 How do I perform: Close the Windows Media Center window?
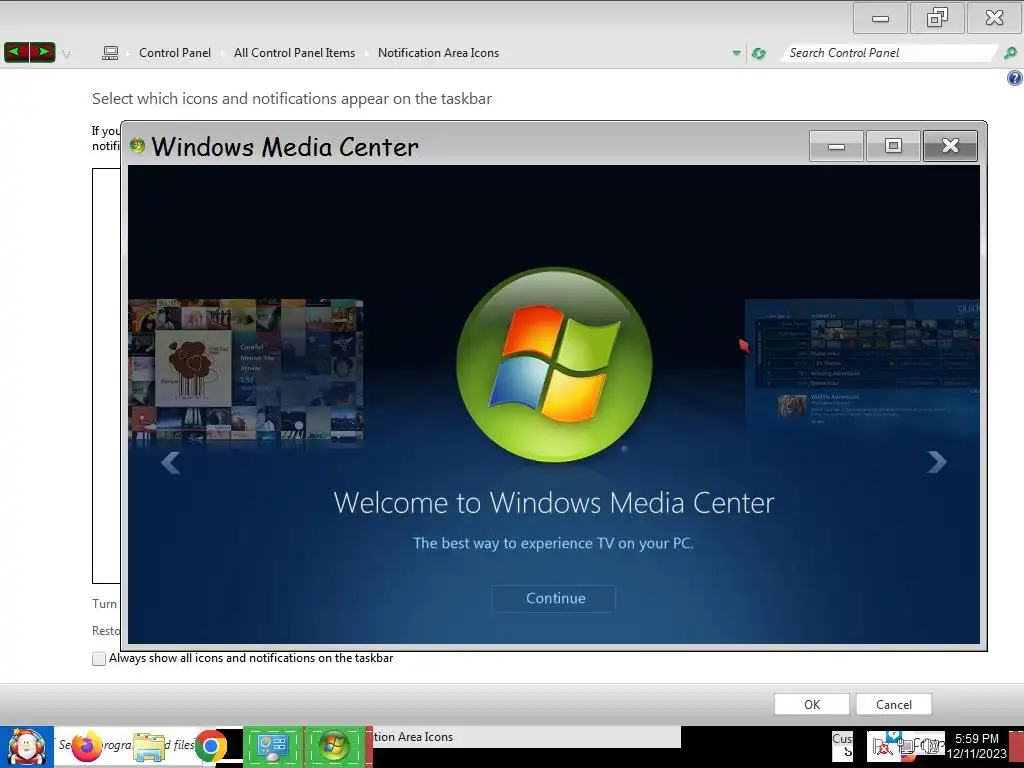(x=950, y=146)
